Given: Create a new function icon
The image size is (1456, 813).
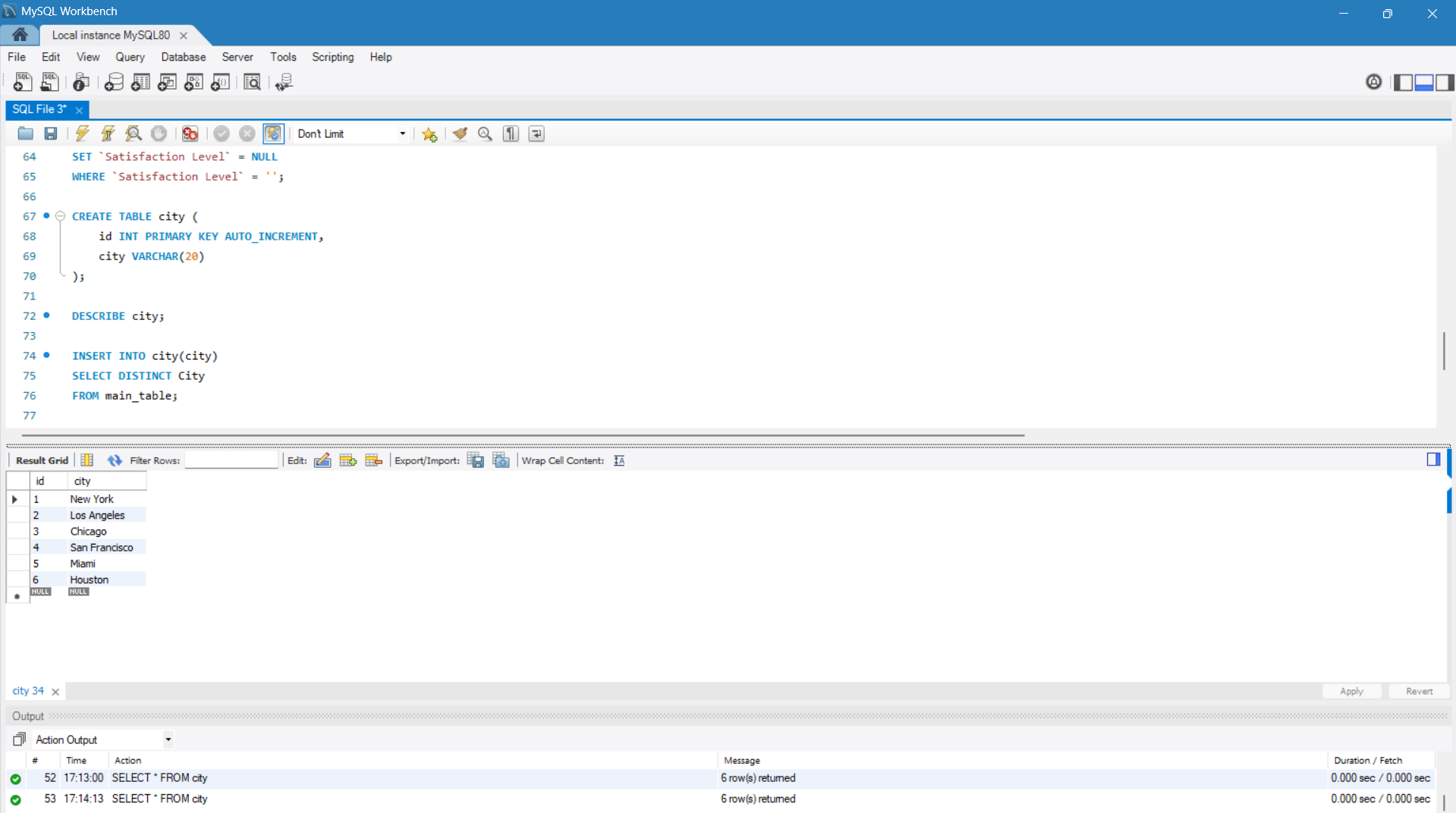Looking at the screenshot, I should [x=220, y=82].
